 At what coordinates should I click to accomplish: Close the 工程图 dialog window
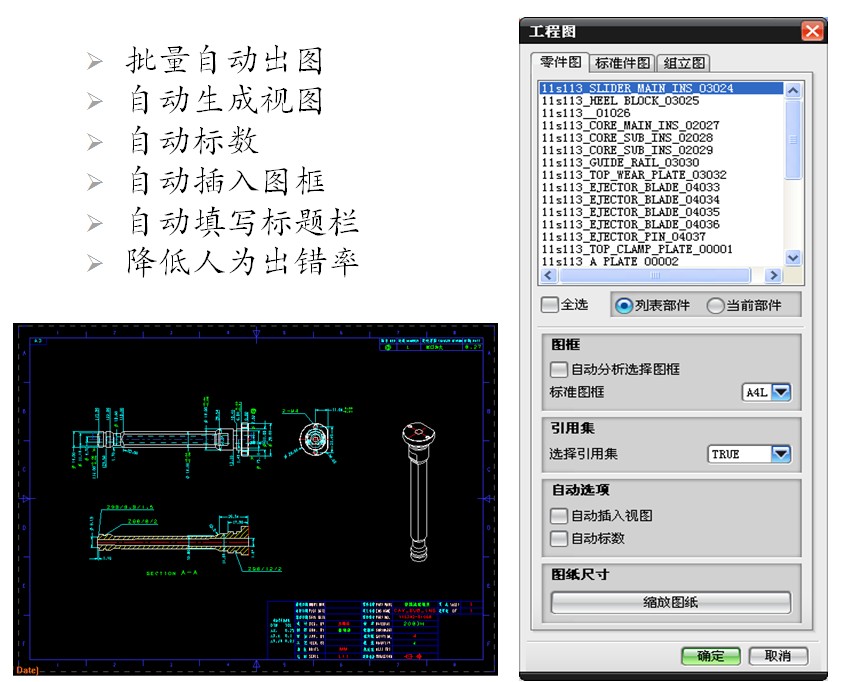click(x=812, y=31)
